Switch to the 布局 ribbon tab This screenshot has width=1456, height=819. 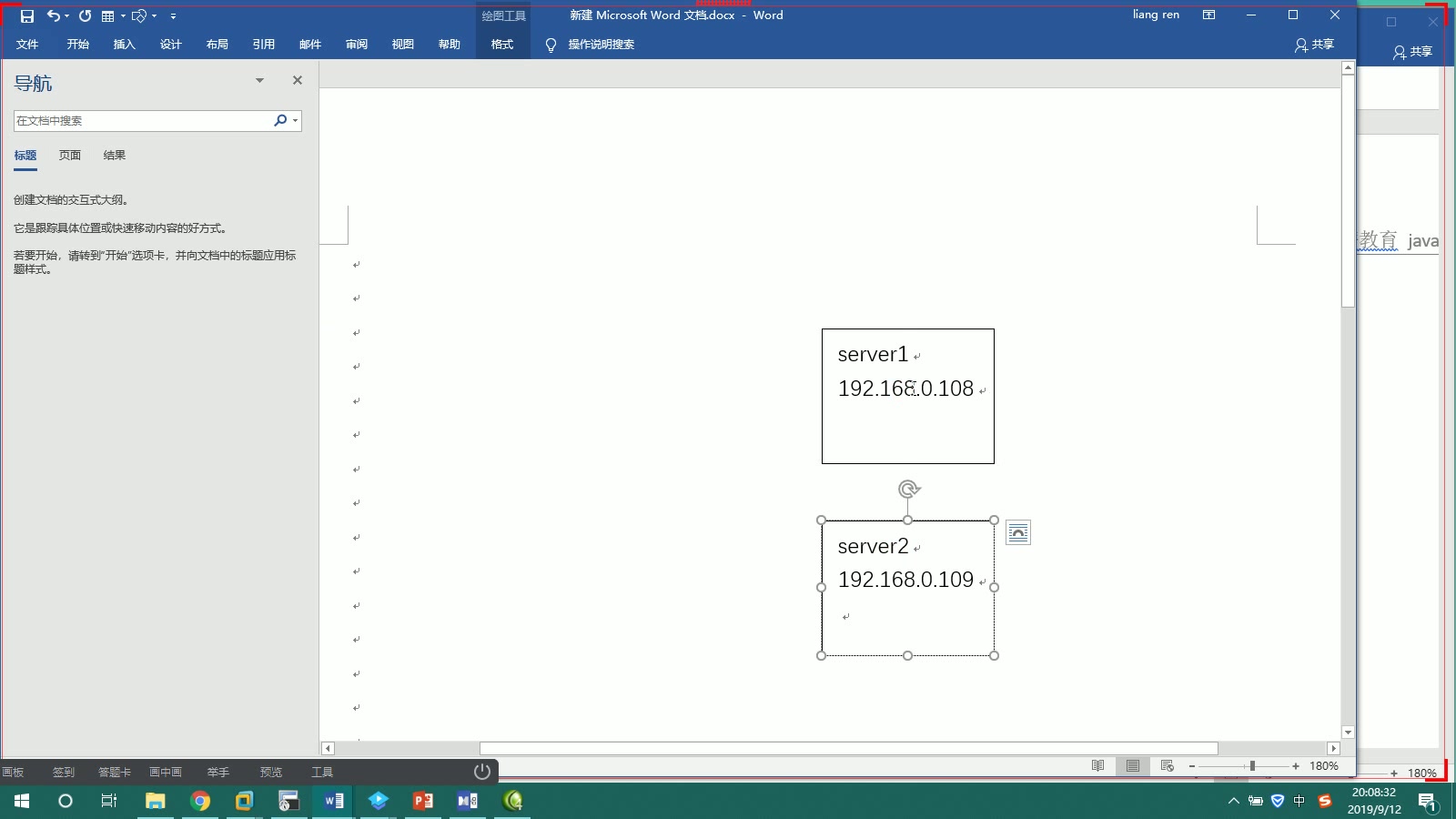tap(217, 45)
